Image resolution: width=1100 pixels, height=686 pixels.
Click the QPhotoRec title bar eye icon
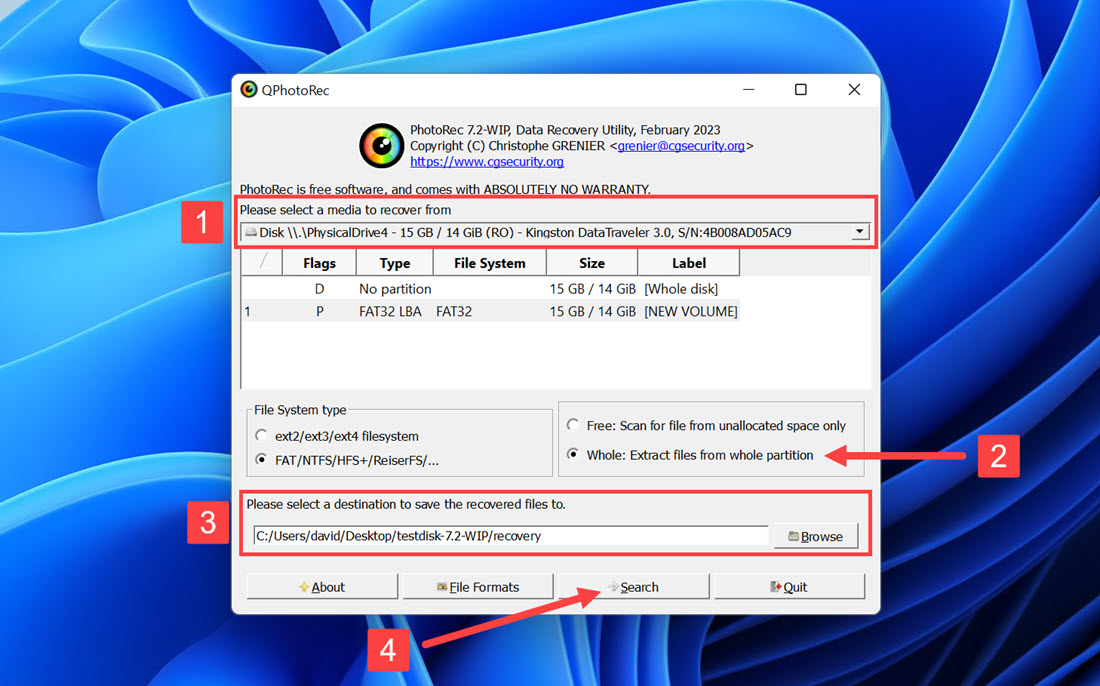click(248, 89)
